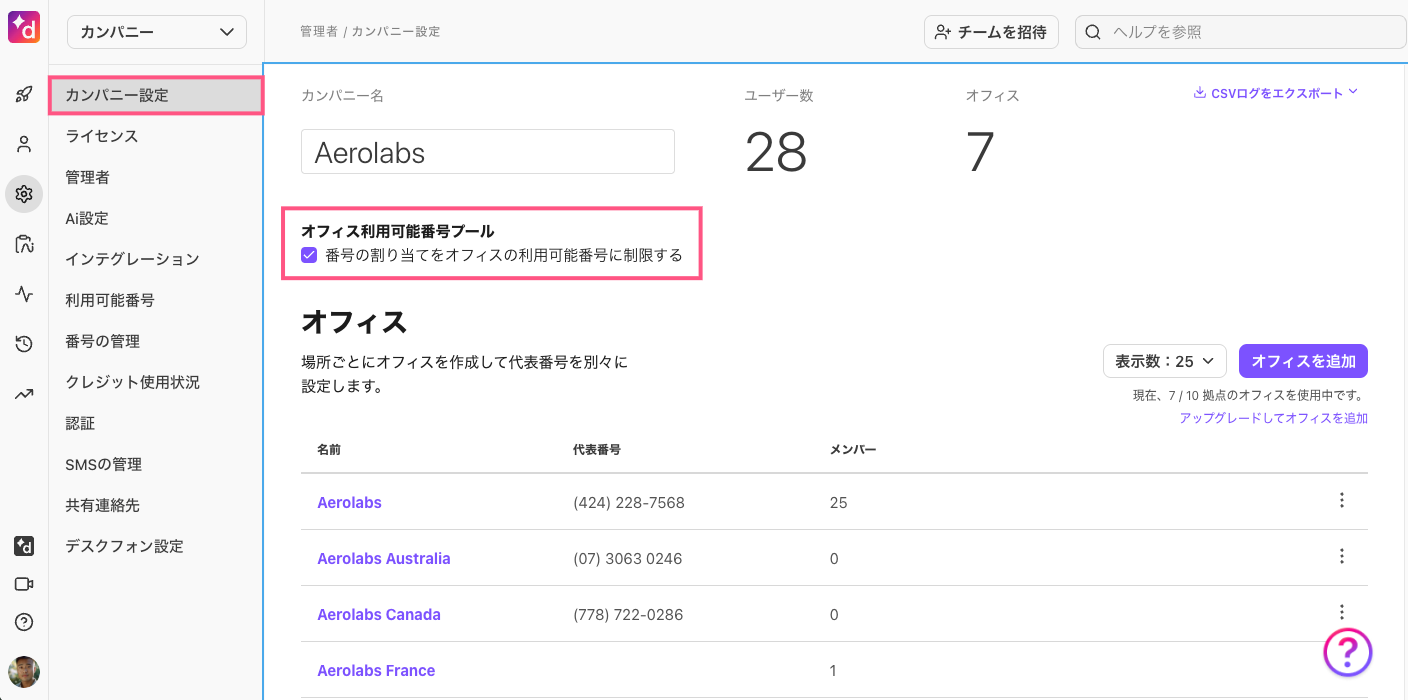This screenshot has height=700, width=1408.
Task: Select デスクフォン設定 in the side menu
Action: [125, 546]
